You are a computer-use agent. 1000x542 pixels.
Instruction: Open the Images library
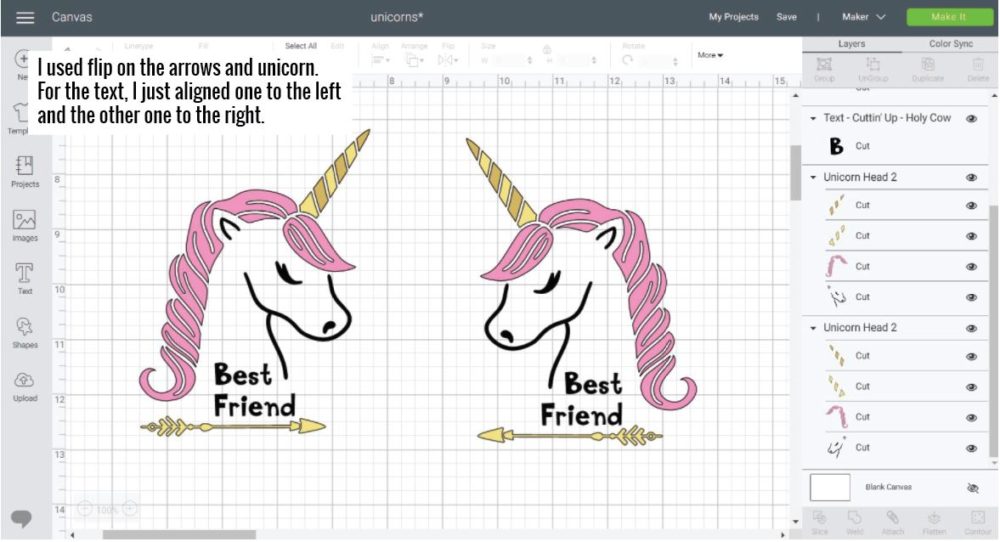point(25,224)
